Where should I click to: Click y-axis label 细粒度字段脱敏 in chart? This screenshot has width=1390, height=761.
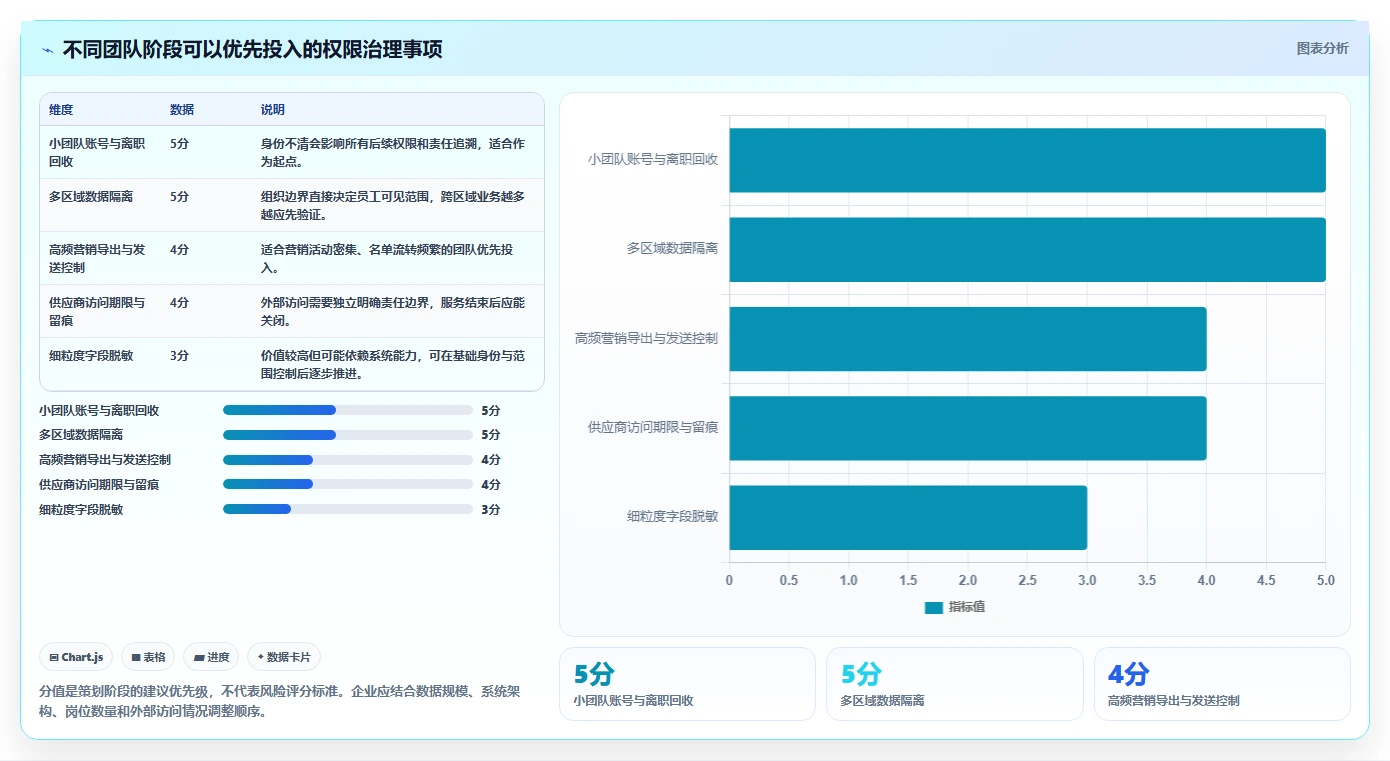tap(672, 517)
